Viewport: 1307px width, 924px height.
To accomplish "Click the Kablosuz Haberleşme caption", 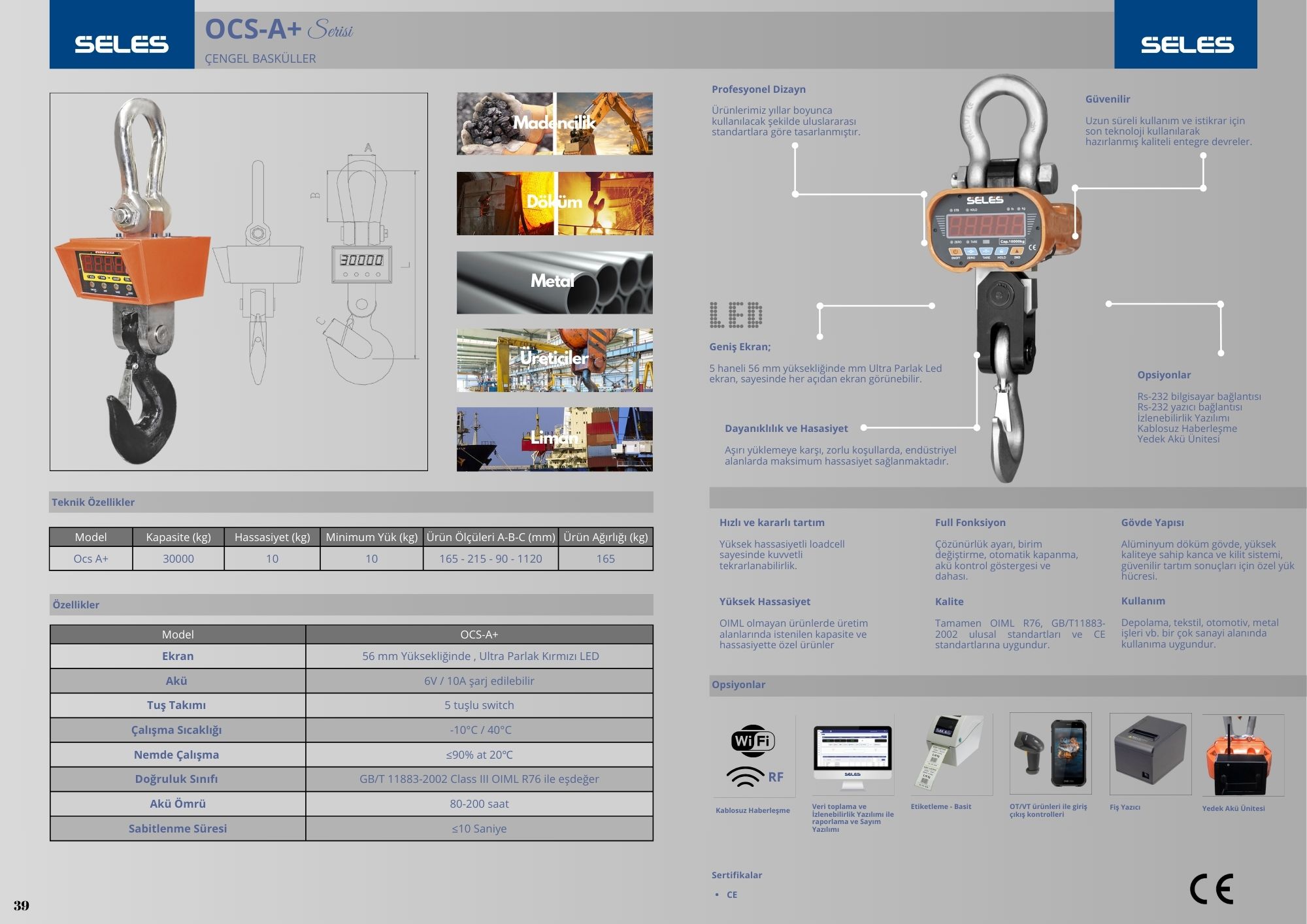I will pyautogui.click(x=753, y=810).
